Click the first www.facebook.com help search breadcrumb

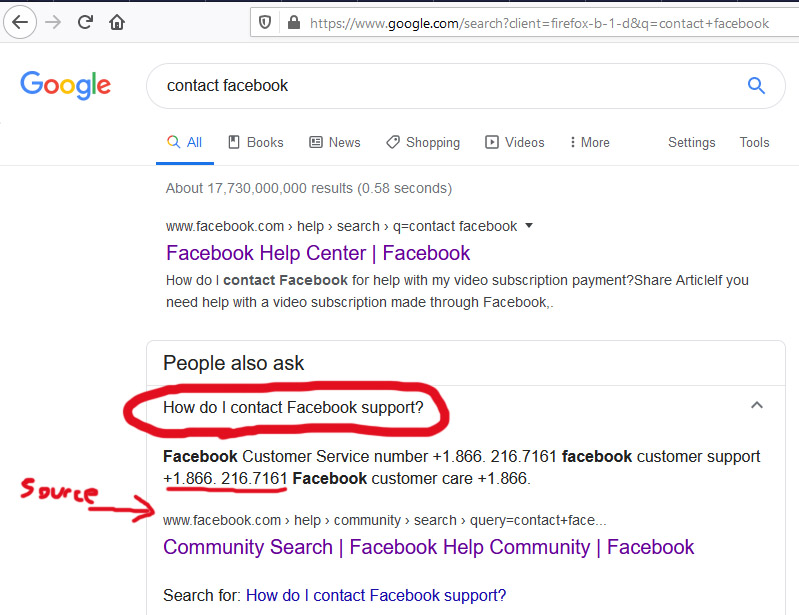(x=341, y=226)
